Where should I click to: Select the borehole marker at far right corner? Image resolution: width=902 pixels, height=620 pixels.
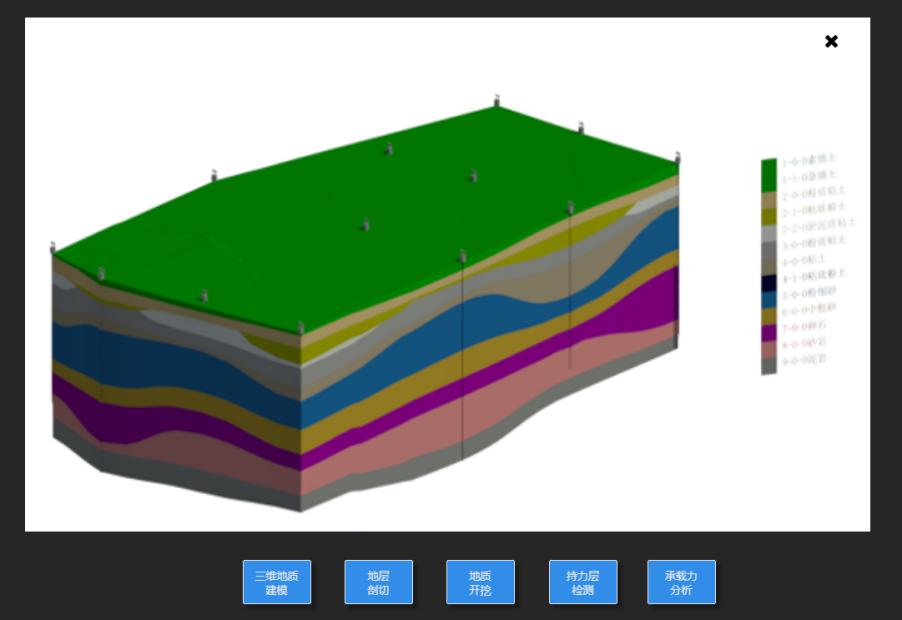(677, 157)
